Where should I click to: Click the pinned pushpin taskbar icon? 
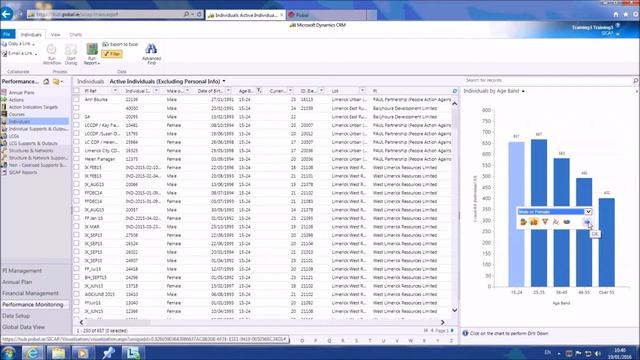[108, 353]
